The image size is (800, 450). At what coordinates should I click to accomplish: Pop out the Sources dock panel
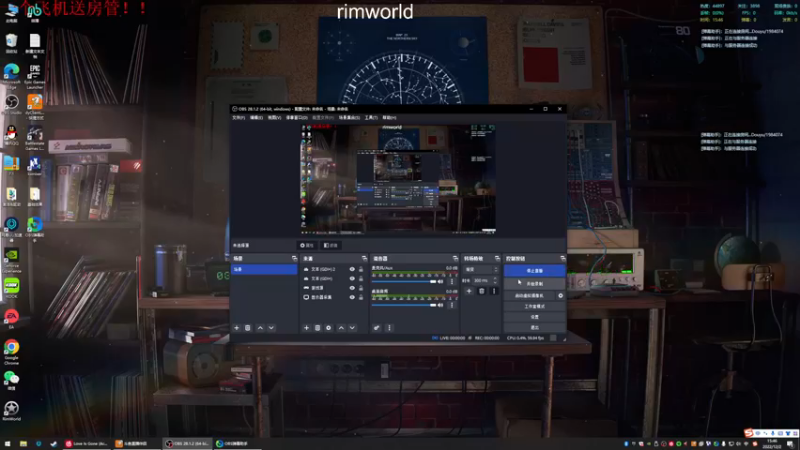[x=364, y=258]
